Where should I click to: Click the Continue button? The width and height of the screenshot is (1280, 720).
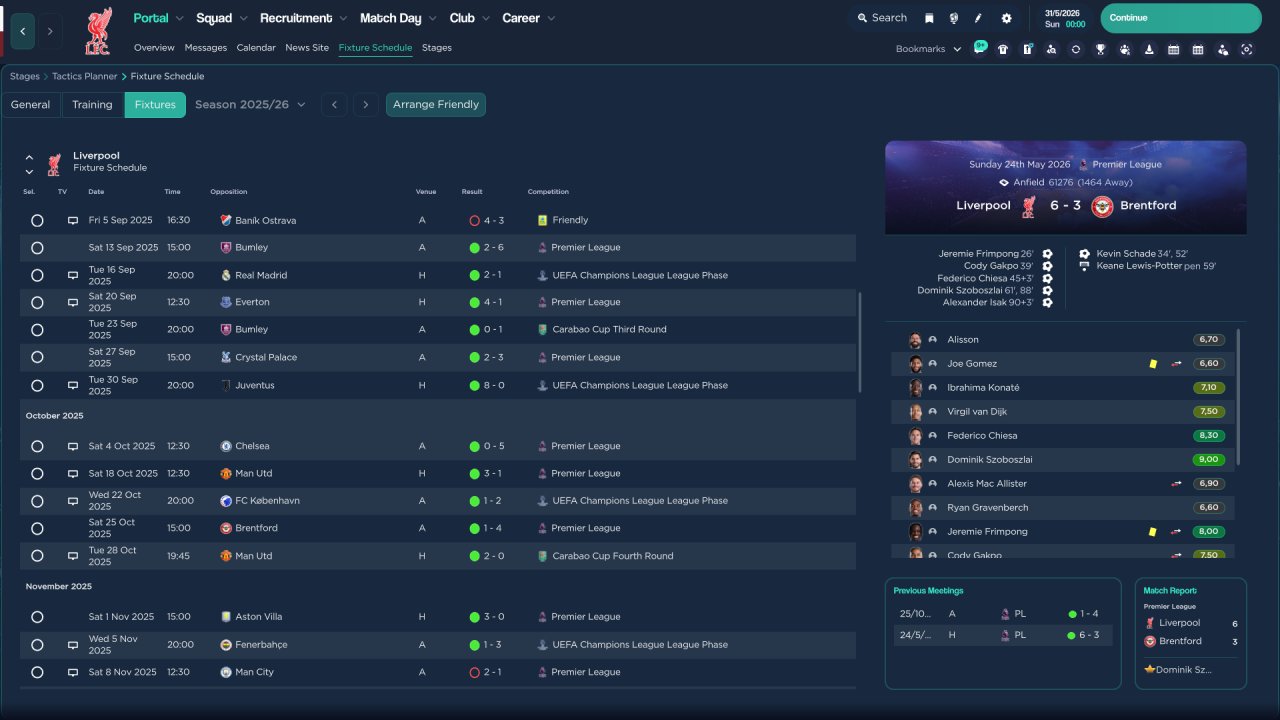(x=1181, y=18)
